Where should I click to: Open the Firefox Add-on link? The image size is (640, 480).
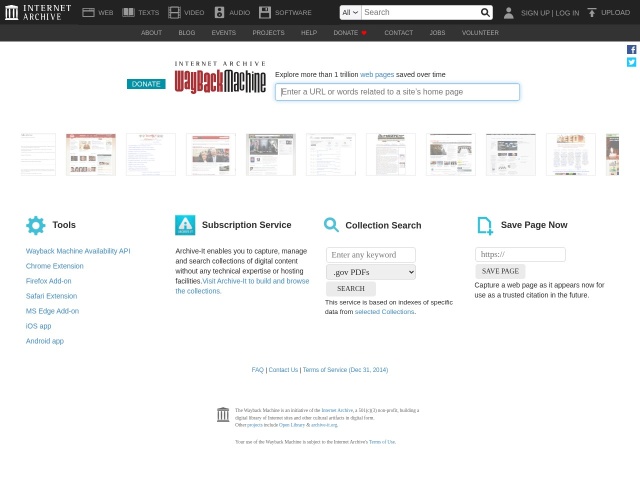coord(49,281)
